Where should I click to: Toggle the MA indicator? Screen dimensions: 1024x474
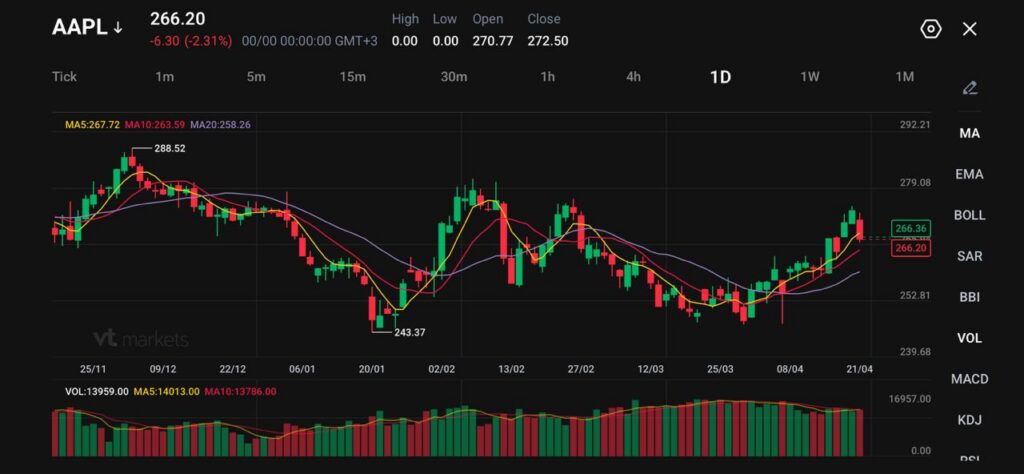point(969,133)
